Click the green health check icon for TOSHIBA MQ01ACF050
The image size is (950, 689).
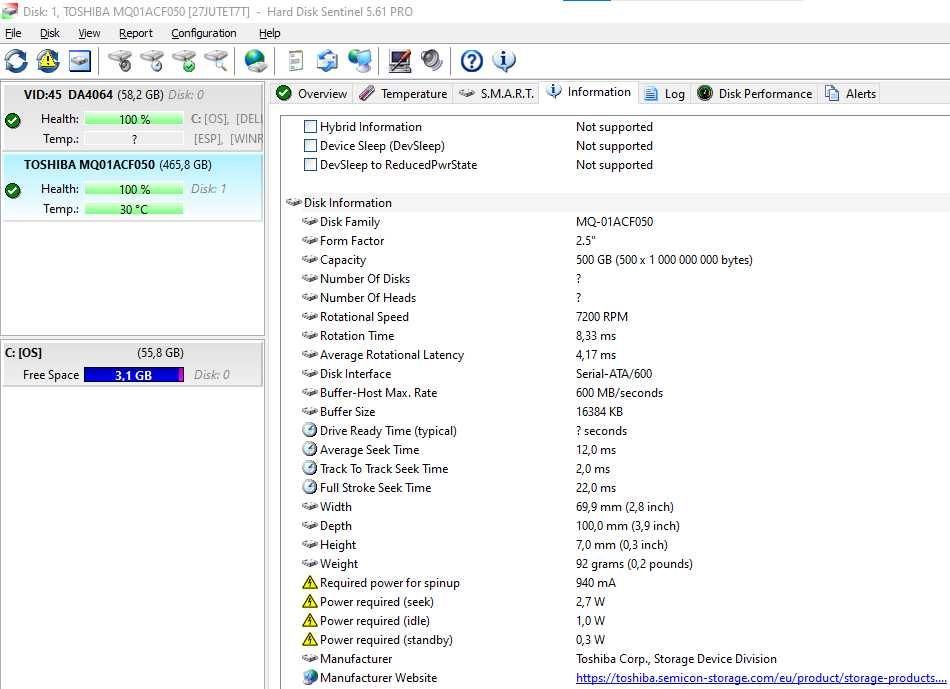pos(13,190)
